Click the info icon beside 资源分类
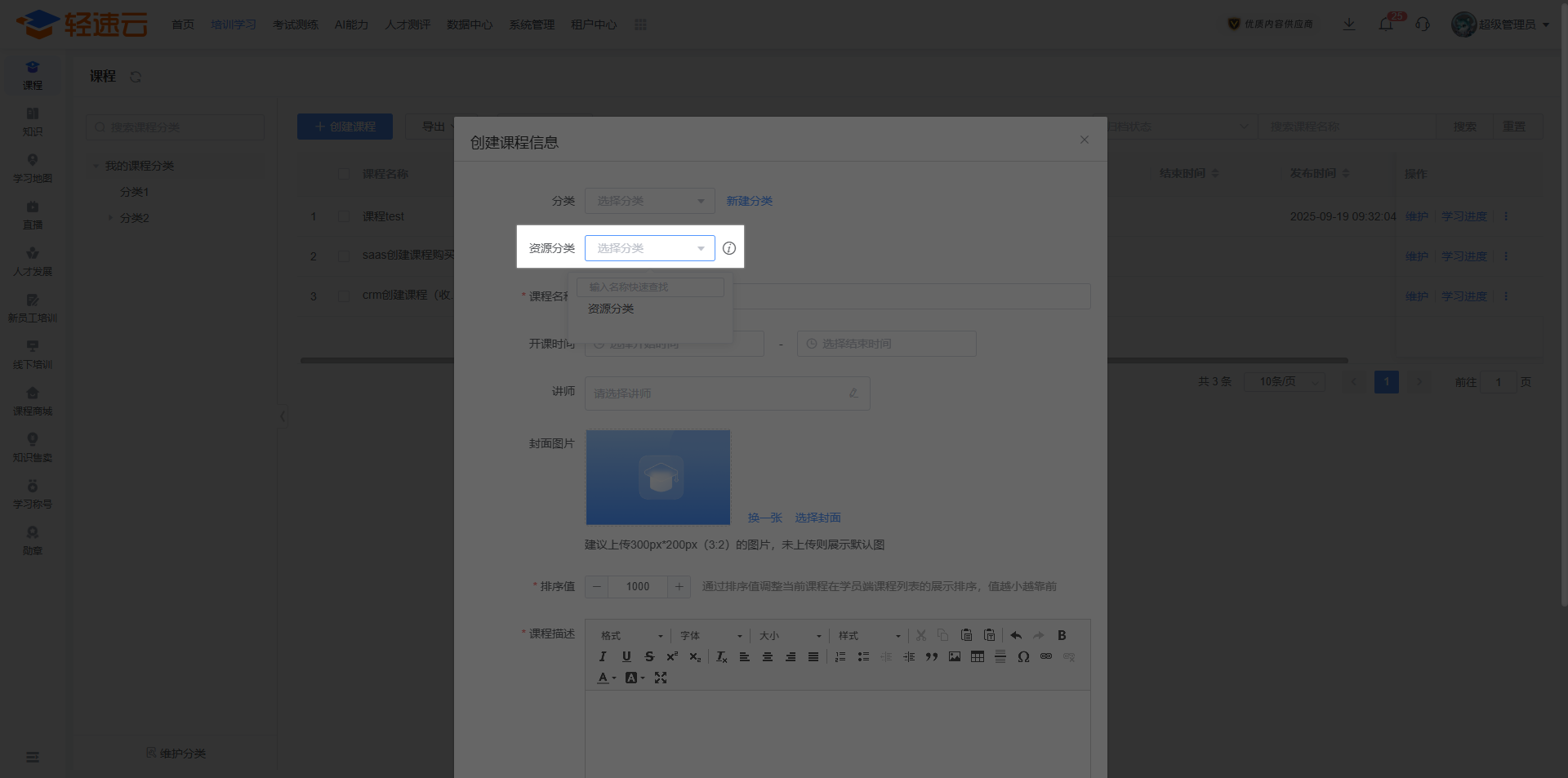The width and height of the screenshot is (1568, 778). (729, 248)
